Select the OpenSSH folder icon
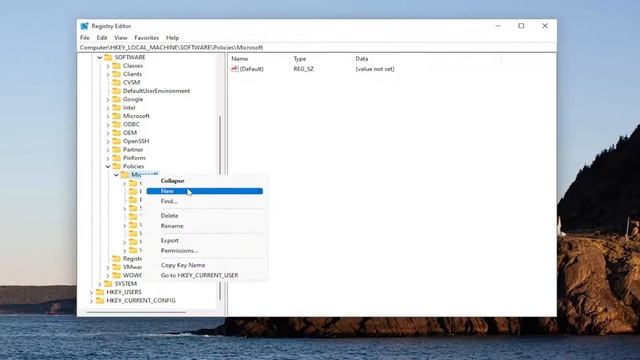 [x=117, y=141]
